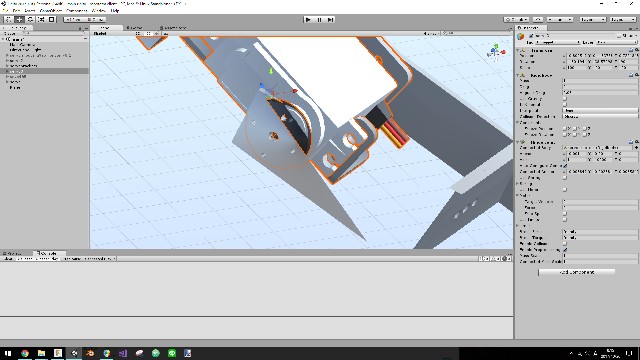The image size is (640, 360).
Task: Click the Step frame button
Action: pos(330,19)
